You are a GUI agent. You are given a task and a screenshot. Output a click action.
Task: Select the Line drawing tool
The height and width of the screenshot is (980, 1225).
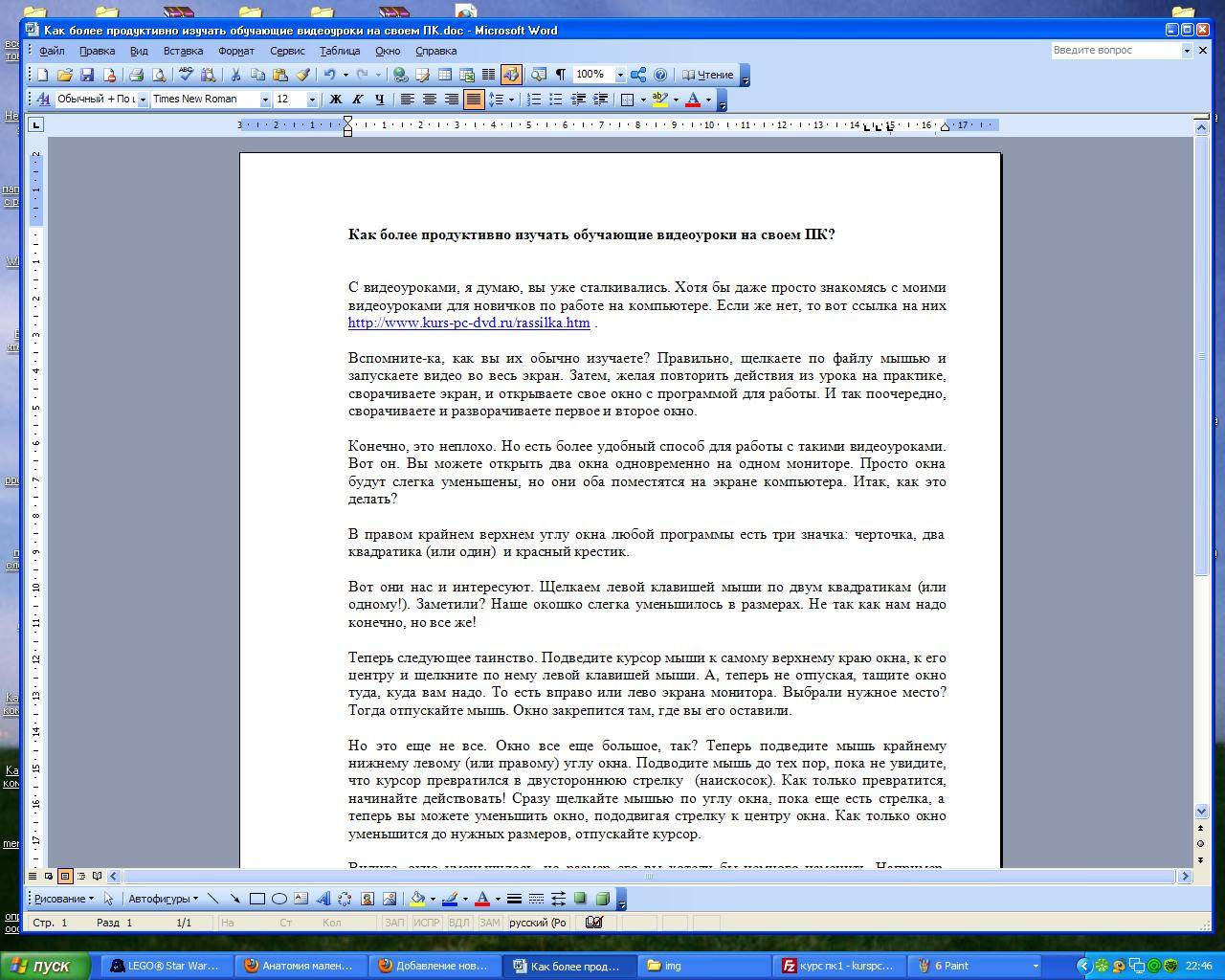click(x=212, y=899)
